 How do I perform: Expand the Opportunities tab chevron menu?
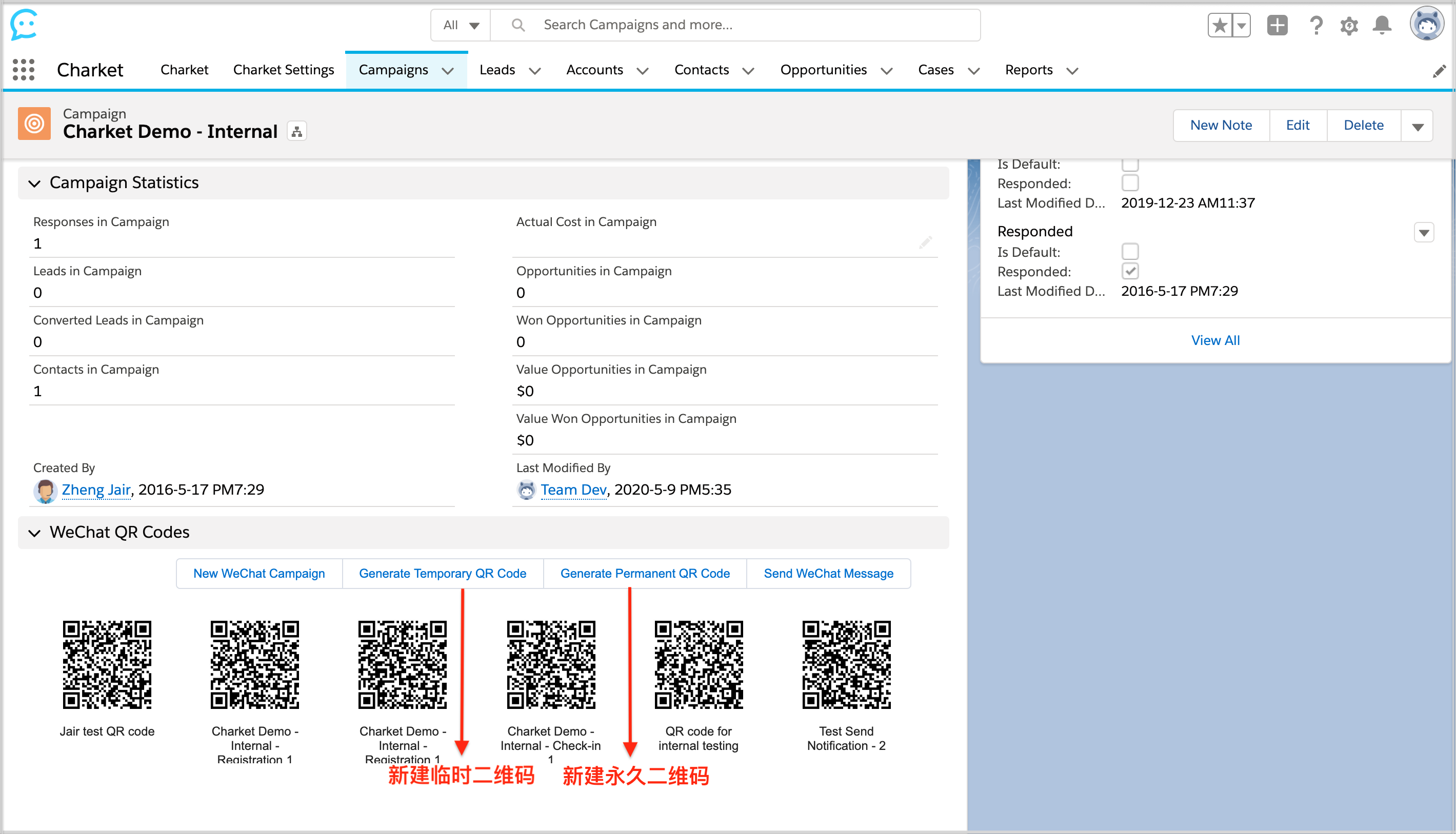(886, 71)
